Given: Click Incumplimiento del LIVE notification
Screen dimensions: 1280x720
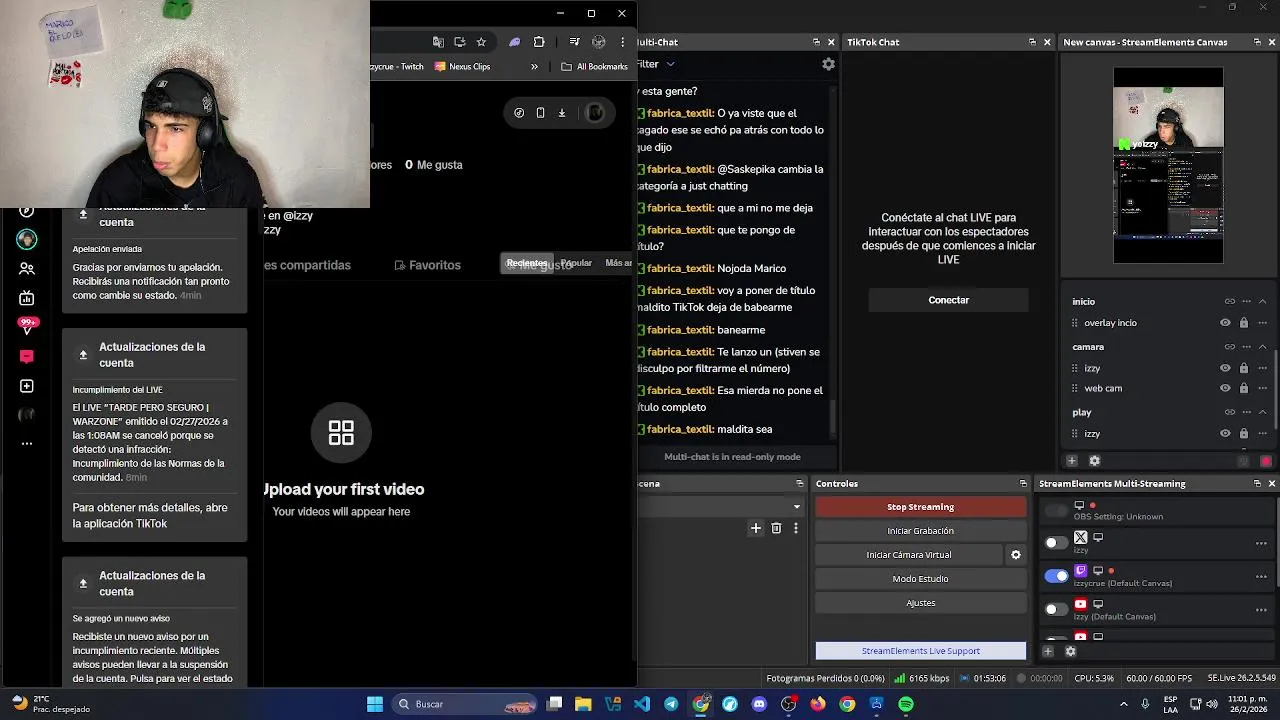Looking at the screenshot, I should (x=117, y=390).
